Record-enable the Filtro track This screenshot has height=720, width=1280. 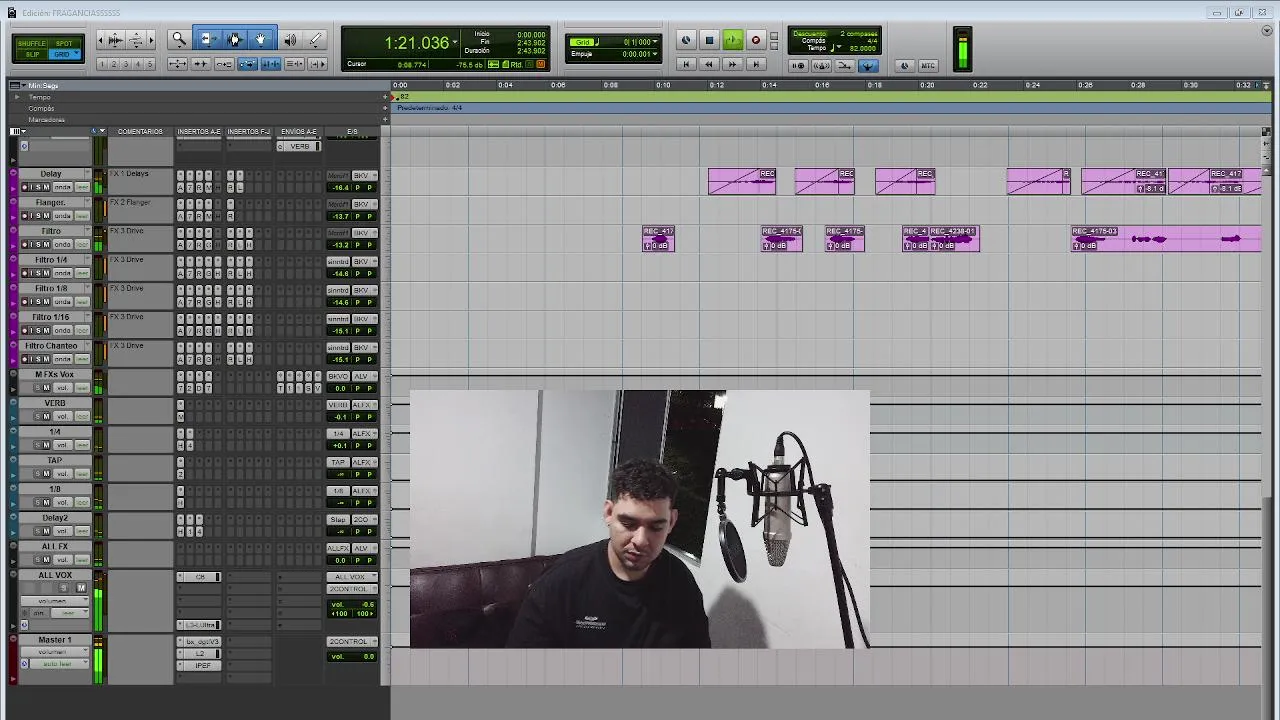point(25,244)
